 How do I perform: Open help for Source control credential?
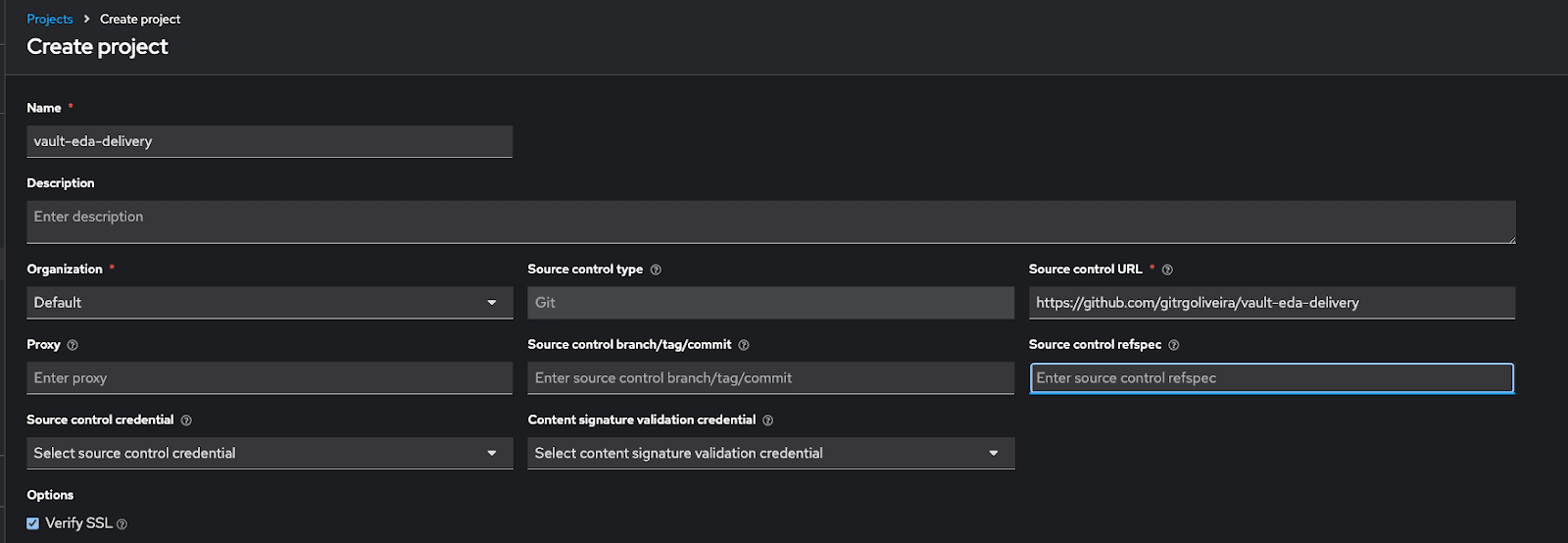[186, 420]
